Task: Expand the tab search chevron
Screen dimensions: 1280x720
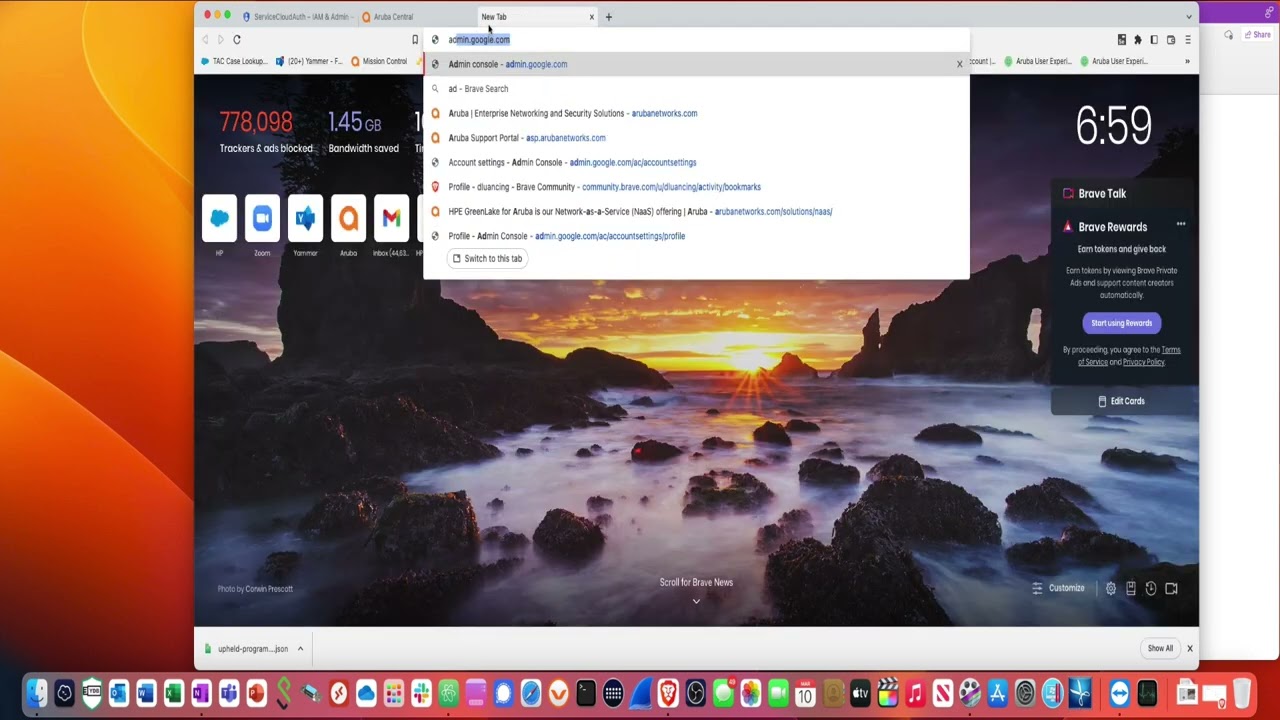Action: pyautogui.click(x=1188, y=17)
